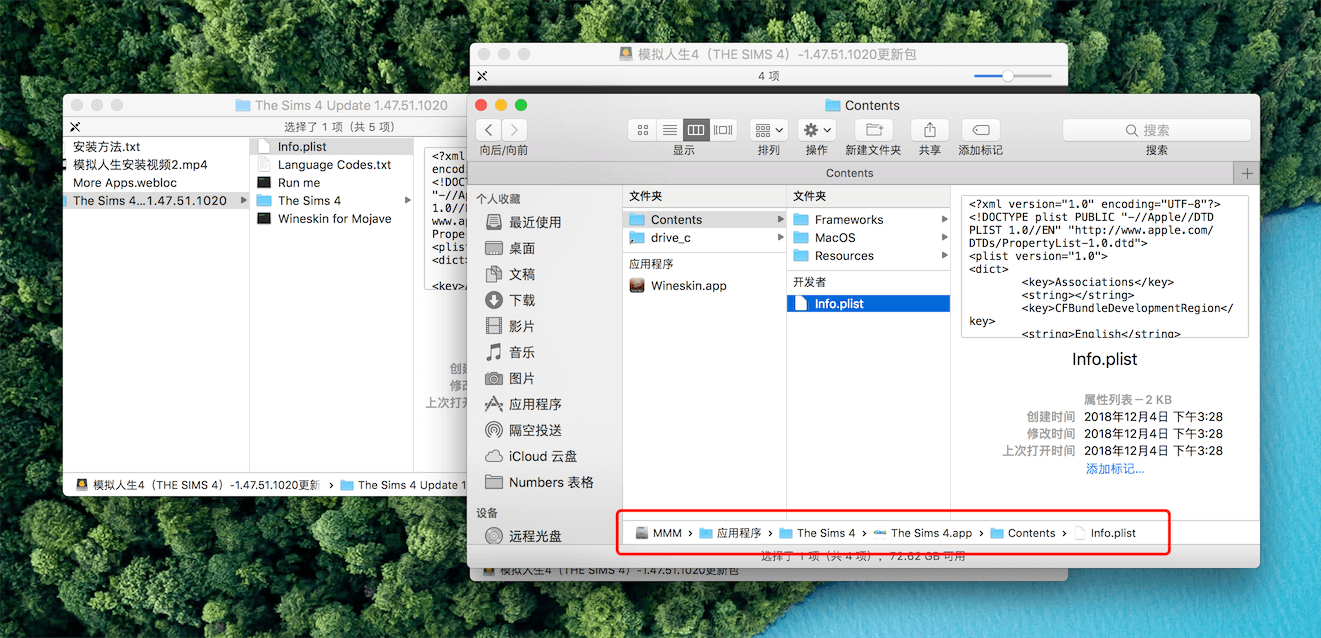
Task: Open Recents (最近使用) in sidebar
Action: click(x=534, y=222)
